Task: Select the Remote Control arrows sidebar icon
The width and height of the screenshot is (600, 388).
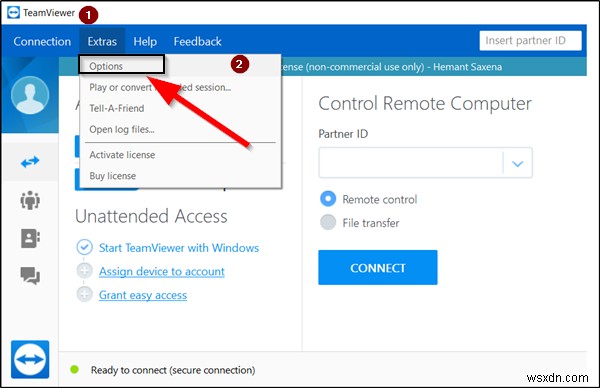Action: pyautogui.click(x=30, y=162)
